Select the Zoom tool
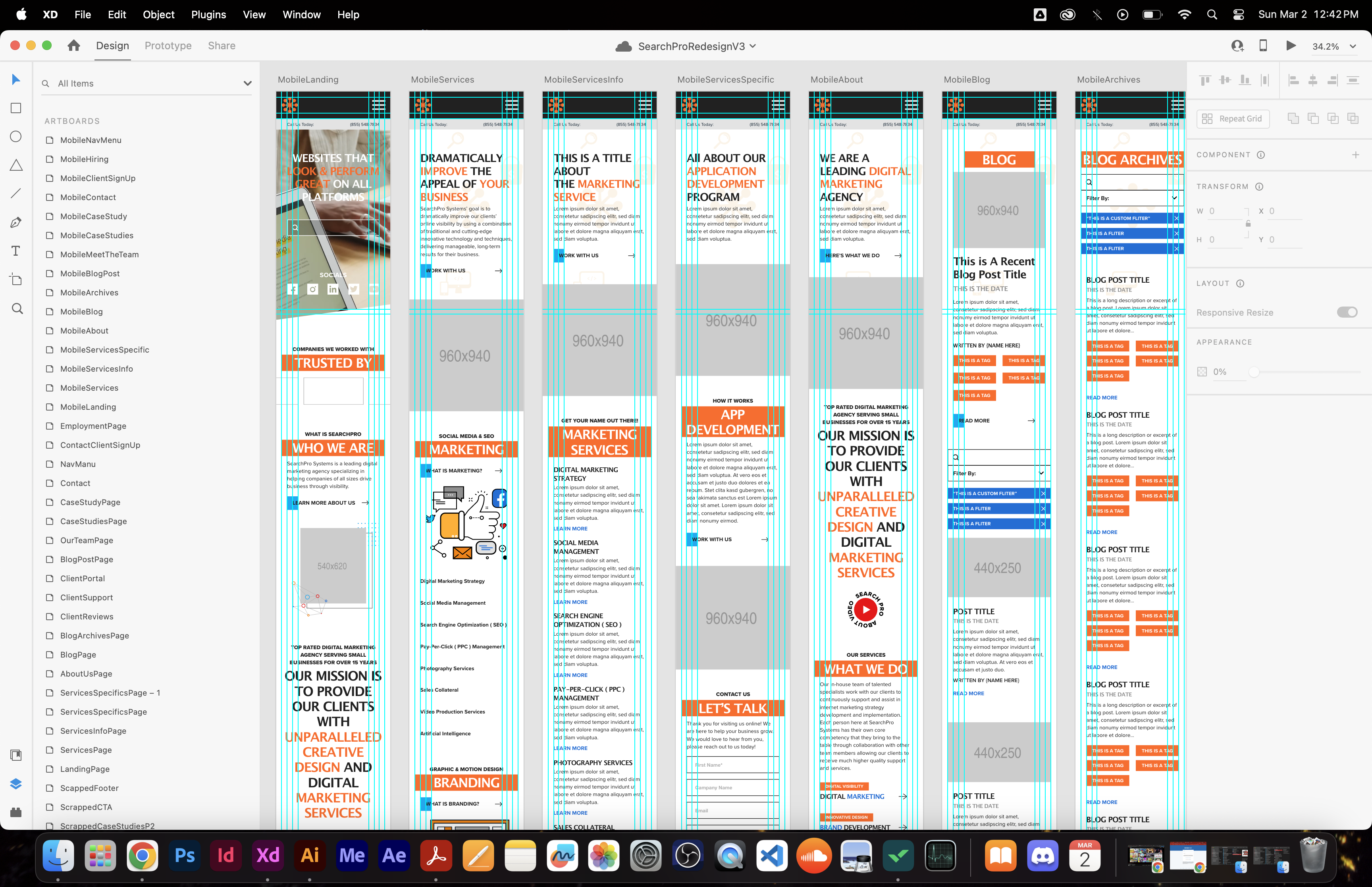1372x887 pixels. (x=17, y=309)
